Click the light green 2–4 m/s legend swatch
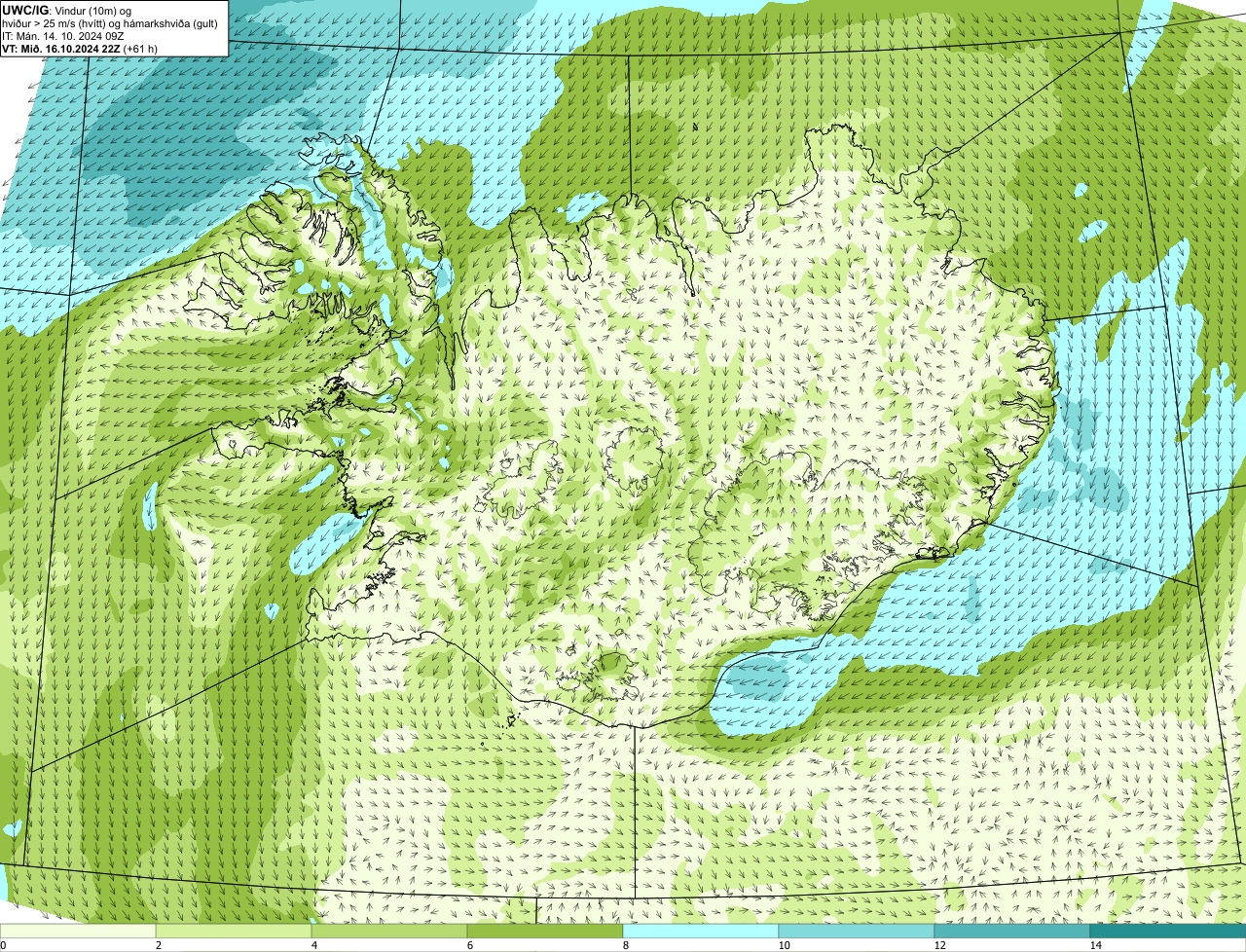1246x952 pixels. (234, 931)
